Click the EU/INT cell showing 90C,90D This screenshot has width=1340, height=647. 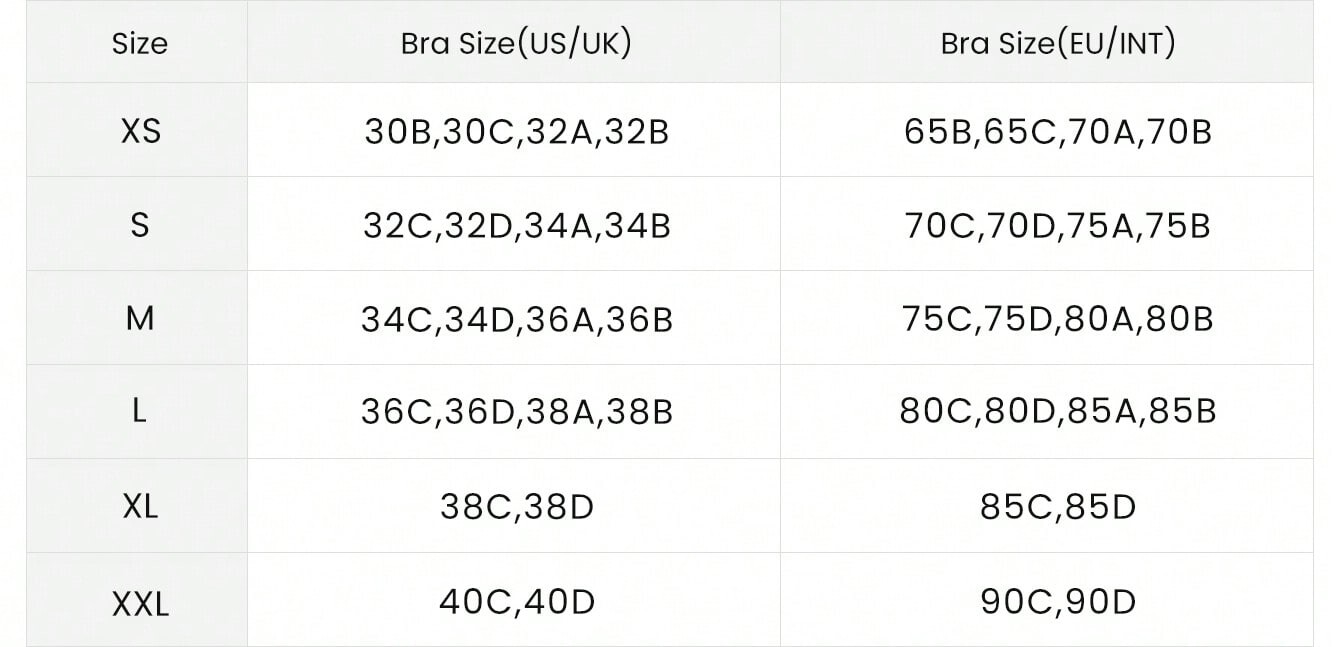point(1058,601)
